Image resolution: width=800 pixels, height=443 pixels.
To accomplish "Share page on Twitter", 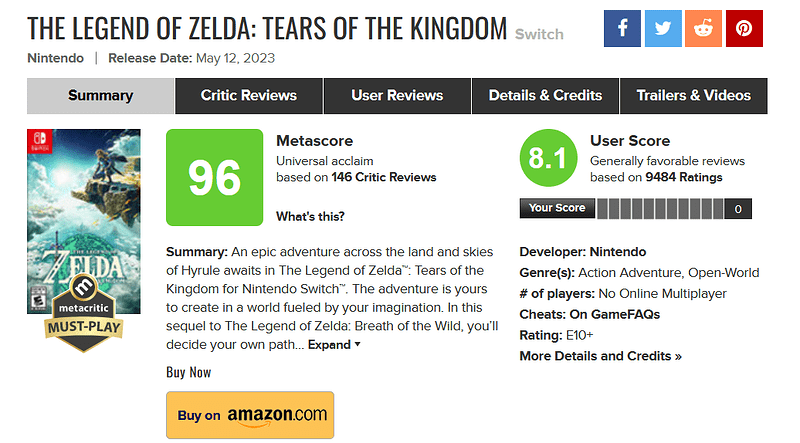I will (x=662, y=28).
